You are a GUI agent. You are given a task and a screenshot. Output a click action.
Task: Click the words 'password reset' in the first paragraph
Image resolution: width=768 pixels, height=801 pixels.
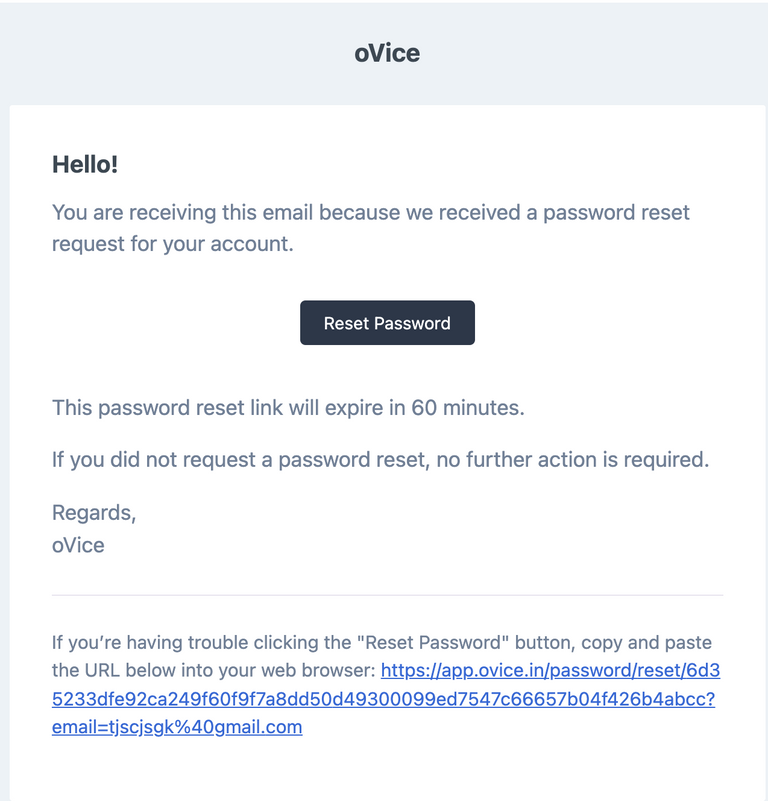[616, 213]
